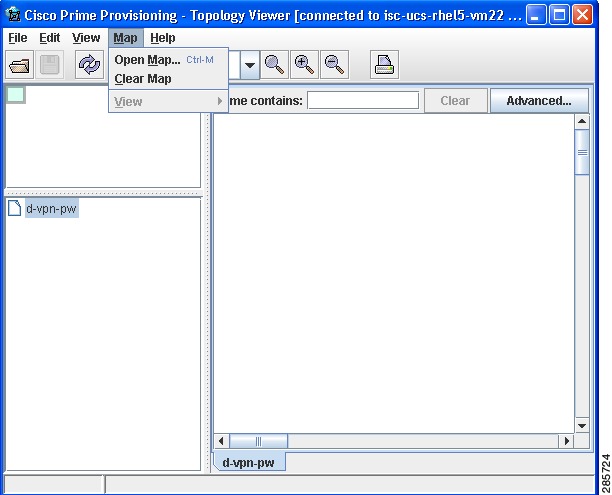Select the magnifier zoom tool icon
The image size is (612, 495).
tap(274, 64)
